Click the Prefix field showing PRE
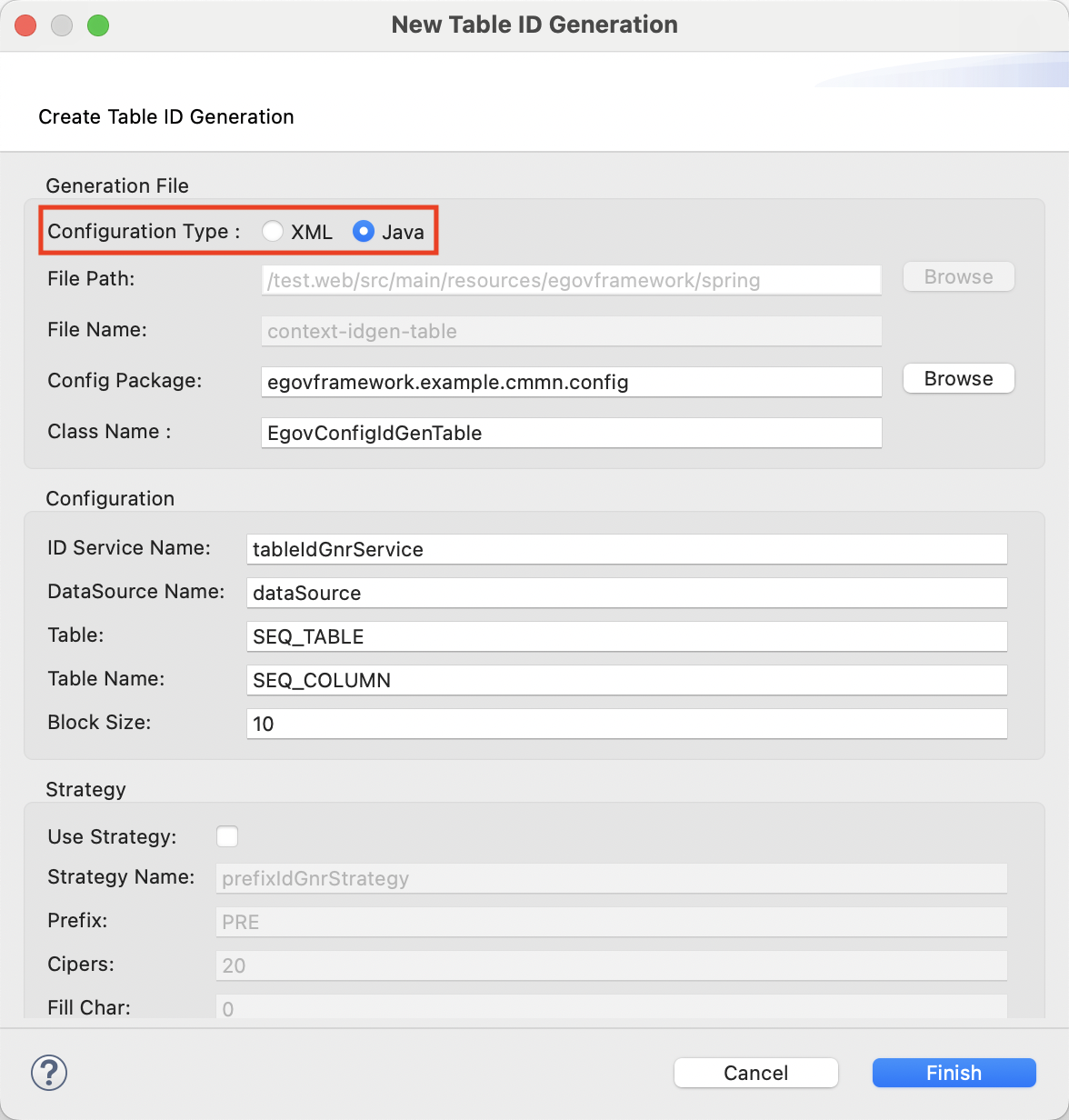 [611, 922]
